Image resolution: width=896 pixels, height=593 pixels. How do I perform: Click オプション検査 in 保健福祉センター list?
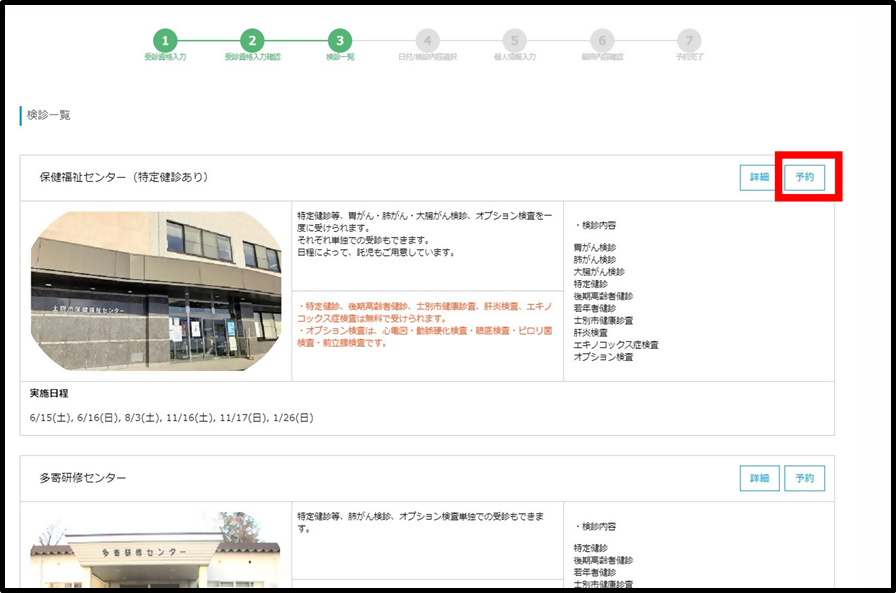coord(603,357)
